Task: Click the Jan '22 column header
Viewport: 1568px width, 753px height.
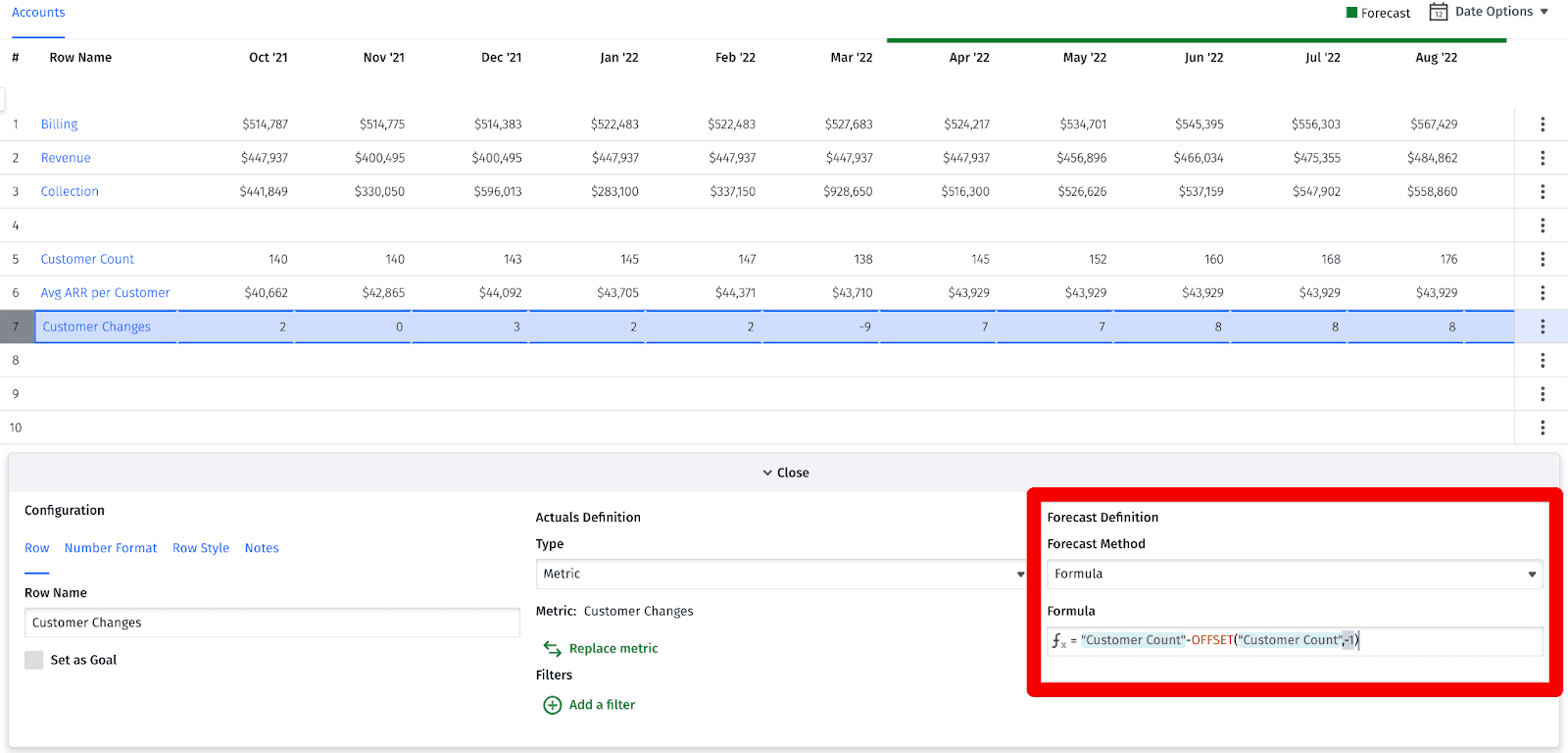Action: [x=619, y=58]
